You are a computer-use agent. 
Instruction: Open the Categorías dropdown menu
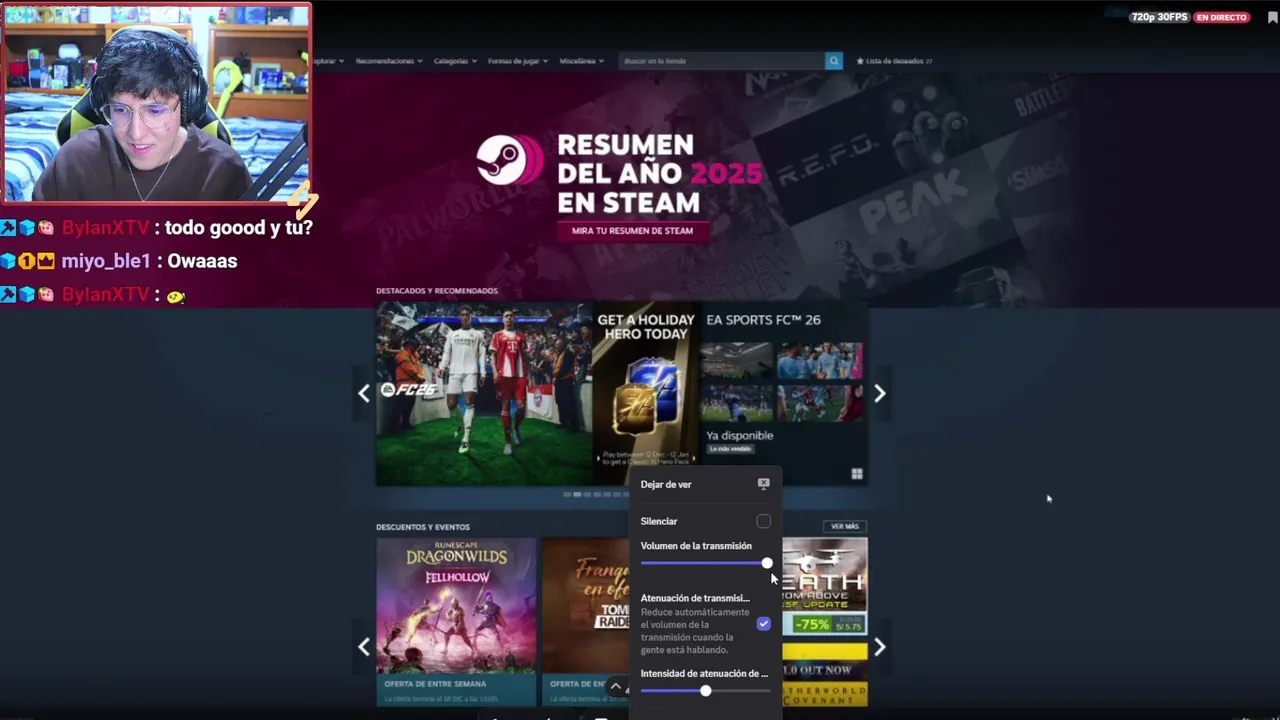pos(455,61)
